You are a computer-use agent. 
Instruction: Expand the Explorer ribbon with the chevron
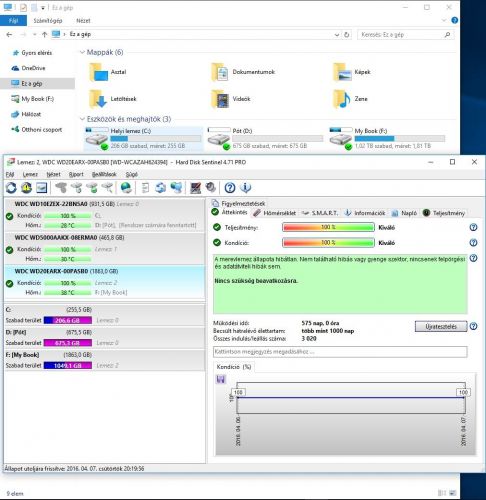coord(444,20)
